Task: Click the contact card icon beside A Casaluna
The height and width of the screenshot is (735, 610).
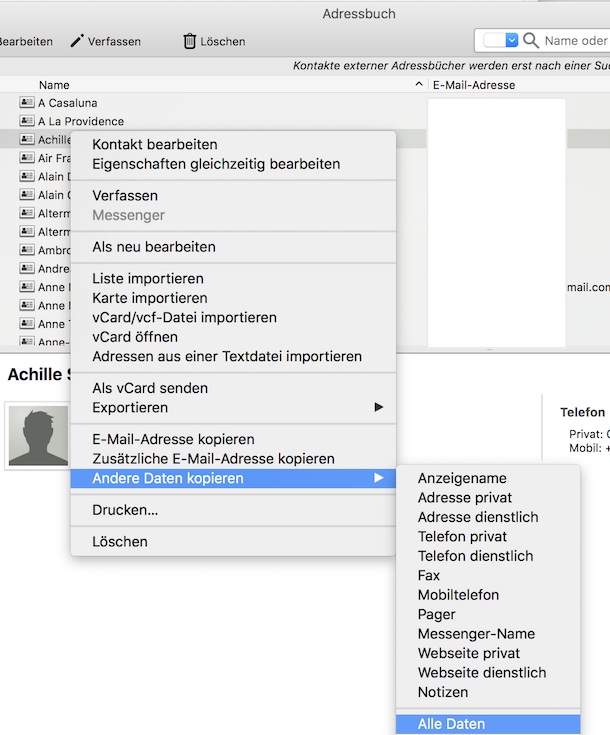Action: click(27, 103)
